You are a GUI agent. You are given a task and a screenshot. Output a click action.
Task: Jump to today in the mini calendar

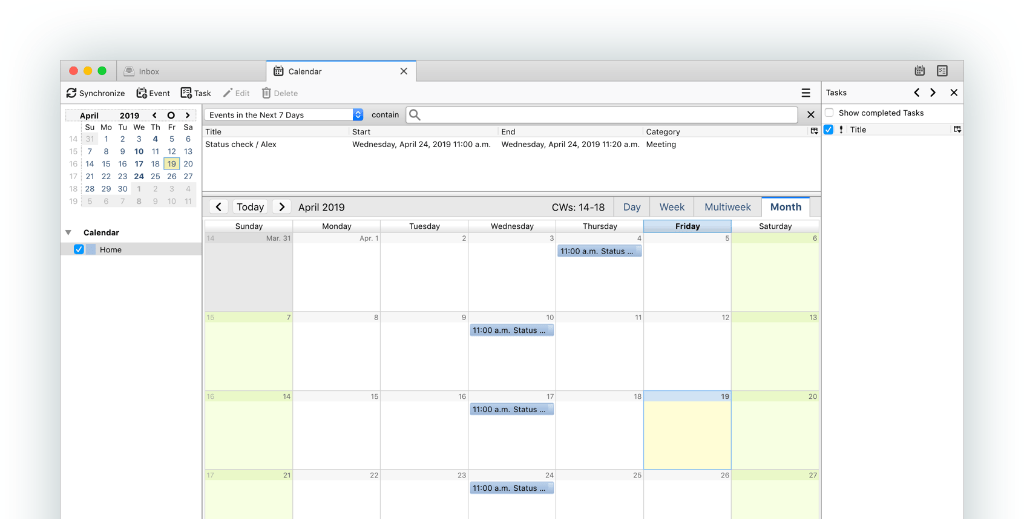(x=171, y=115)
